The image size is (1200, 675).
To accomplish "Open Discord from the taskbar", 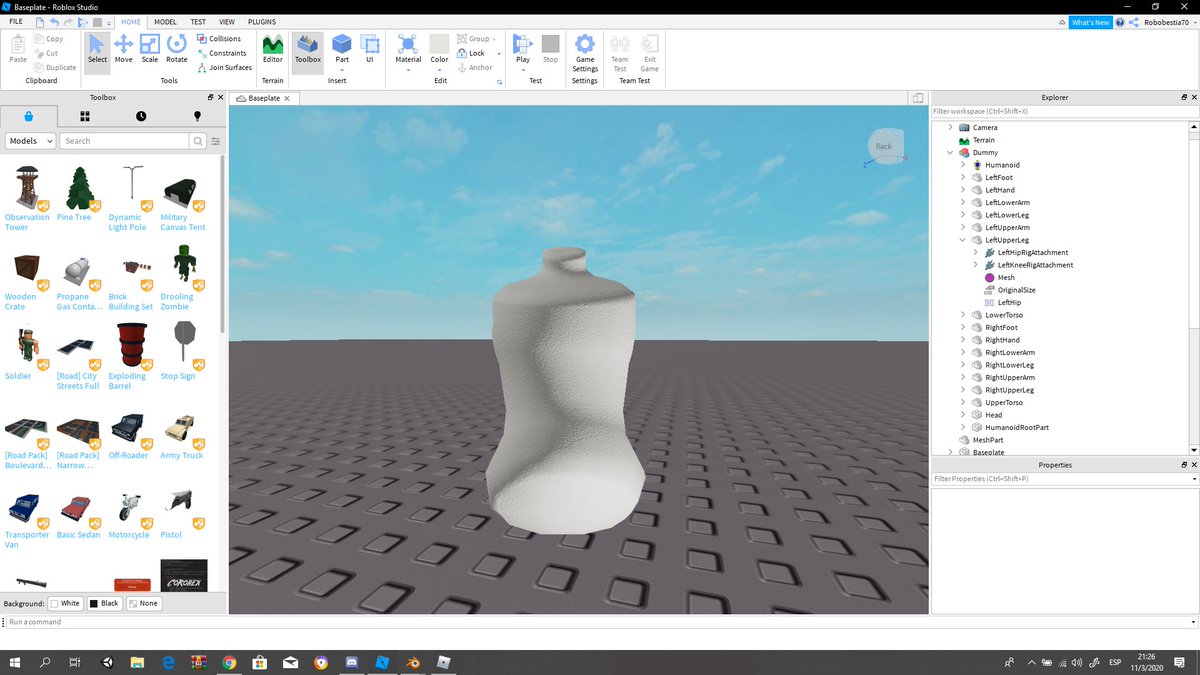I will pos(351,662).
